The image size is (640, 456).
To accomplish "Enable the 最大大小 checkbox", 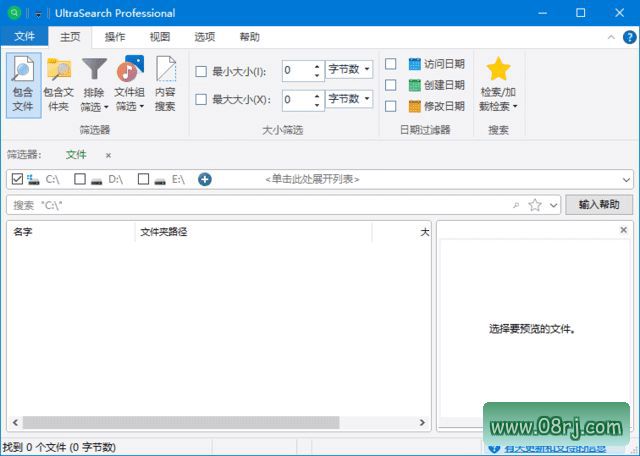I will [x=201, y=99].
